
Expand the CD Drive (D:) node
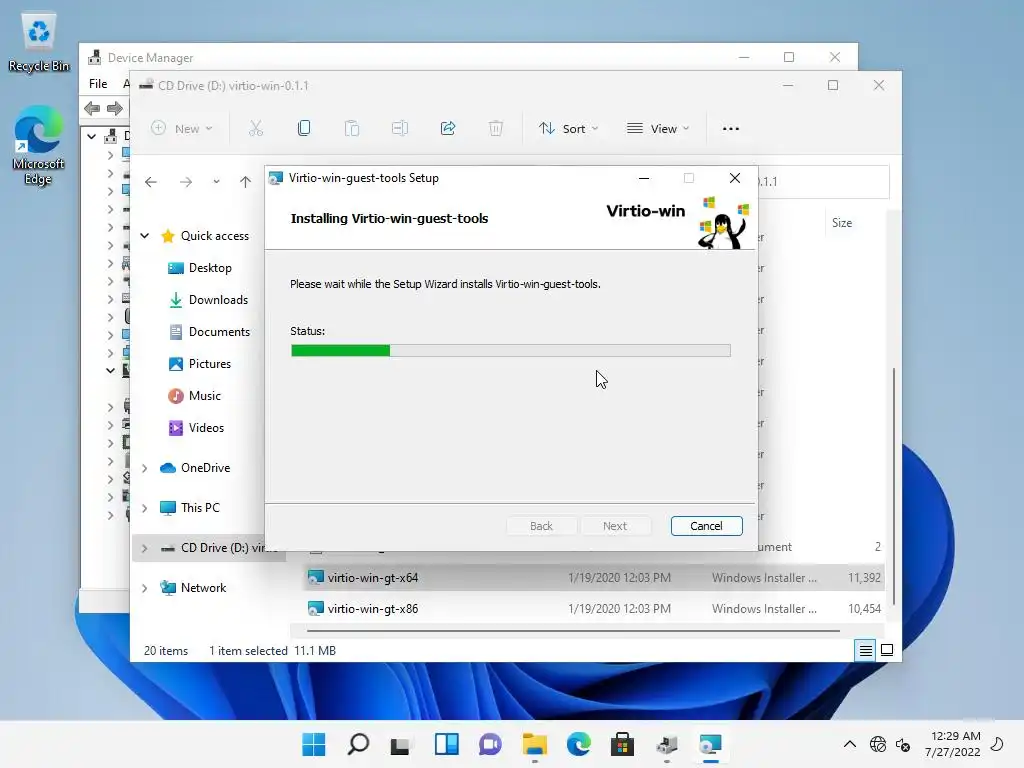click(x=145, y=548)
